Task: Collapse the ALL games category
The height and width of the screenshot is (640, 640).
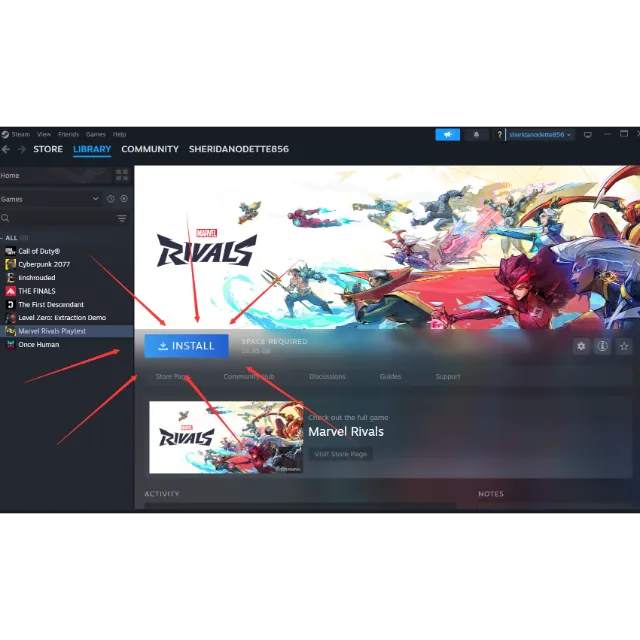Action: pos(11,238)
